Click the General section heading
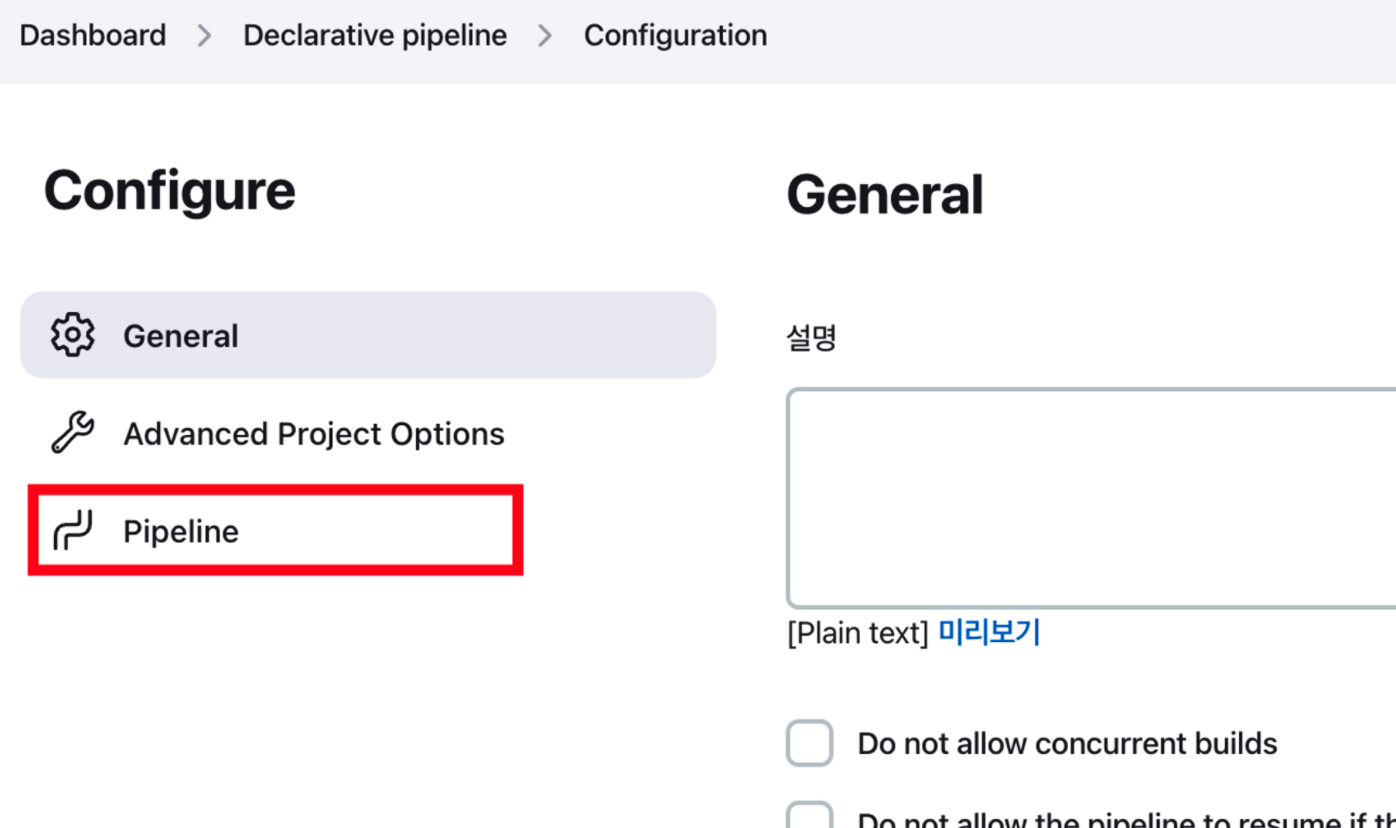 (885, 195)
